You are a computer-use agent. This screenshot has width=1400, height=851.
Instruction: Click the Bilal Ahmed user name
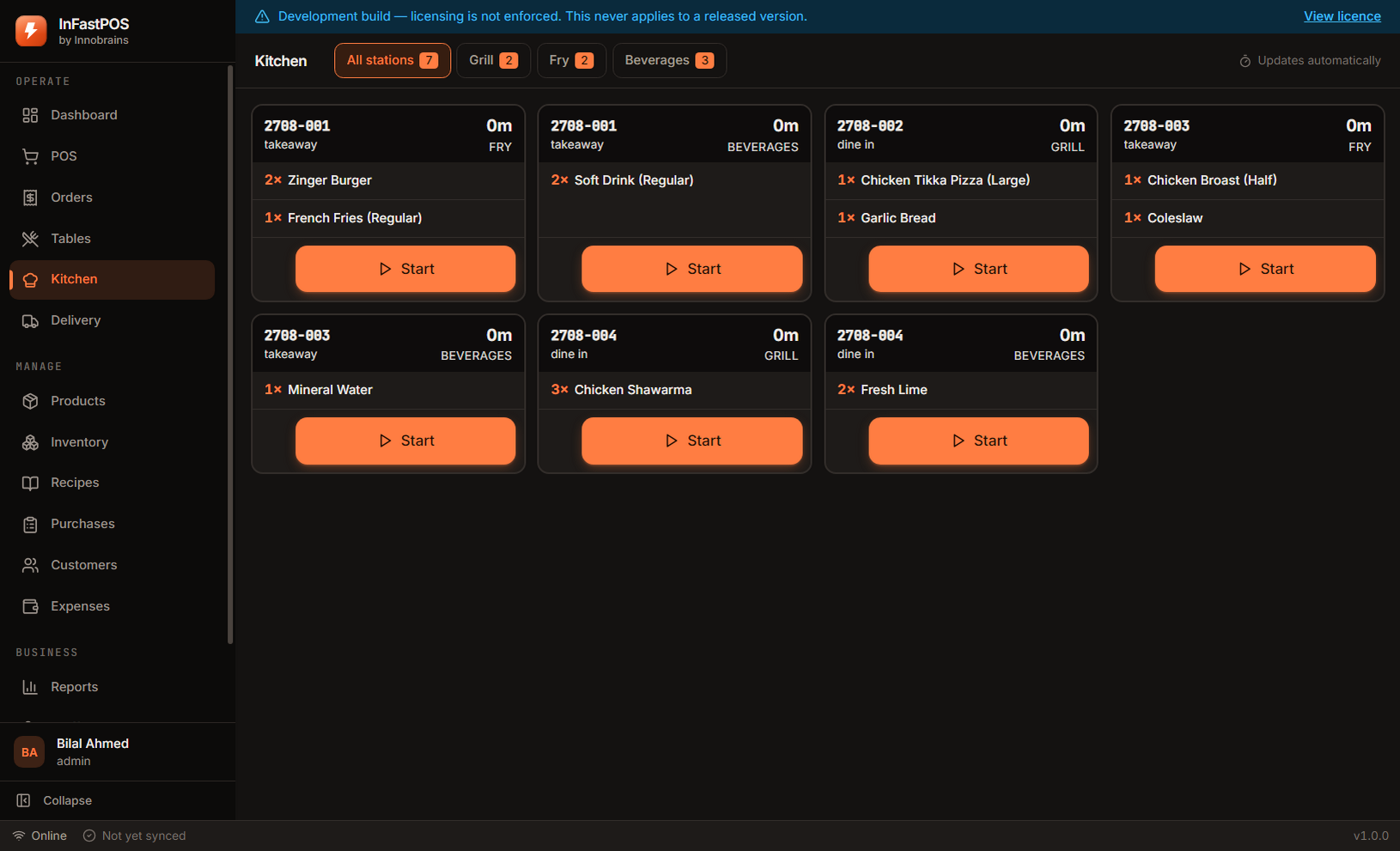click(x=93, y=744)
